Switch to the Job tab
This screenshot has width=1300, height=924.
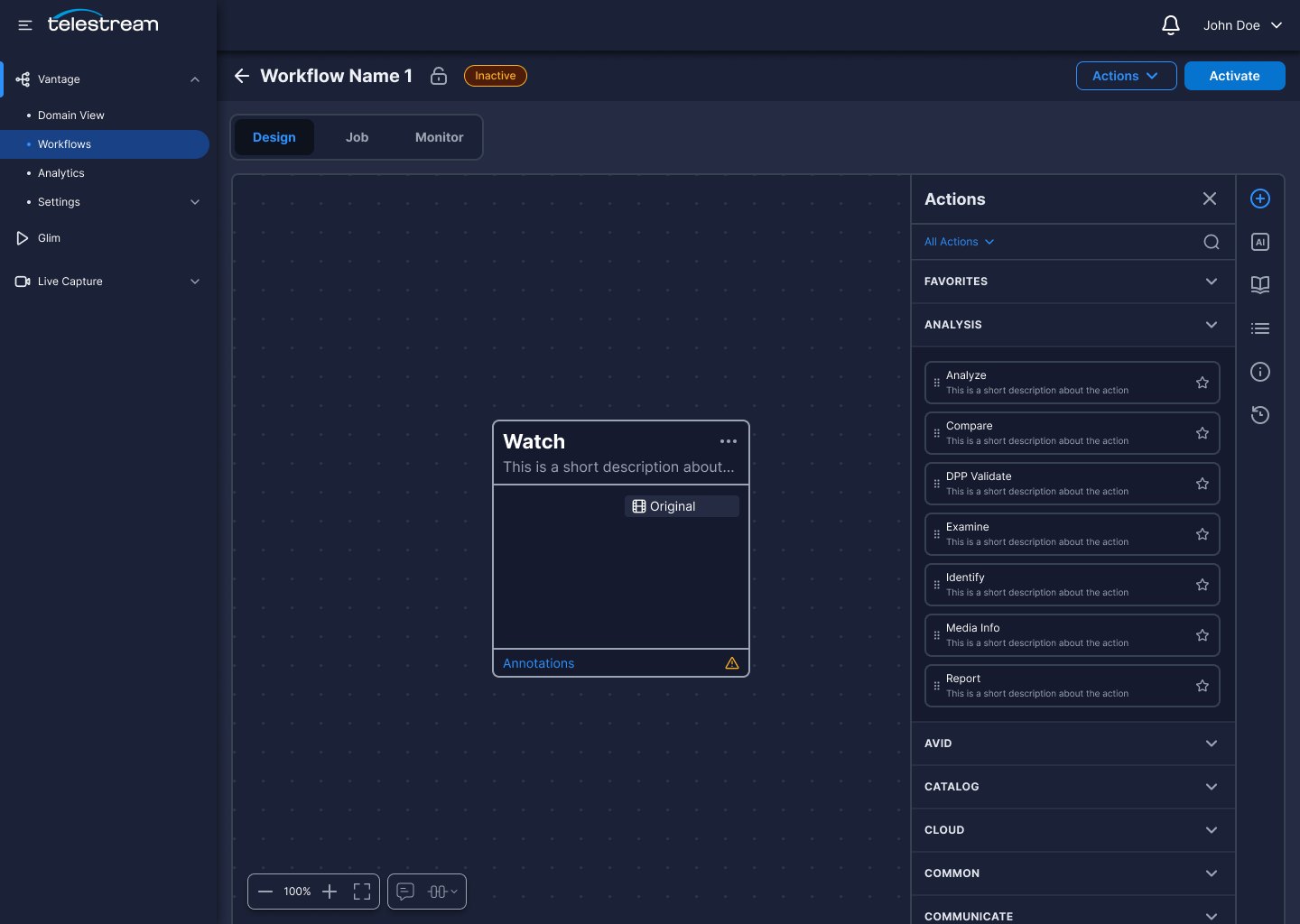click(357, 137)
